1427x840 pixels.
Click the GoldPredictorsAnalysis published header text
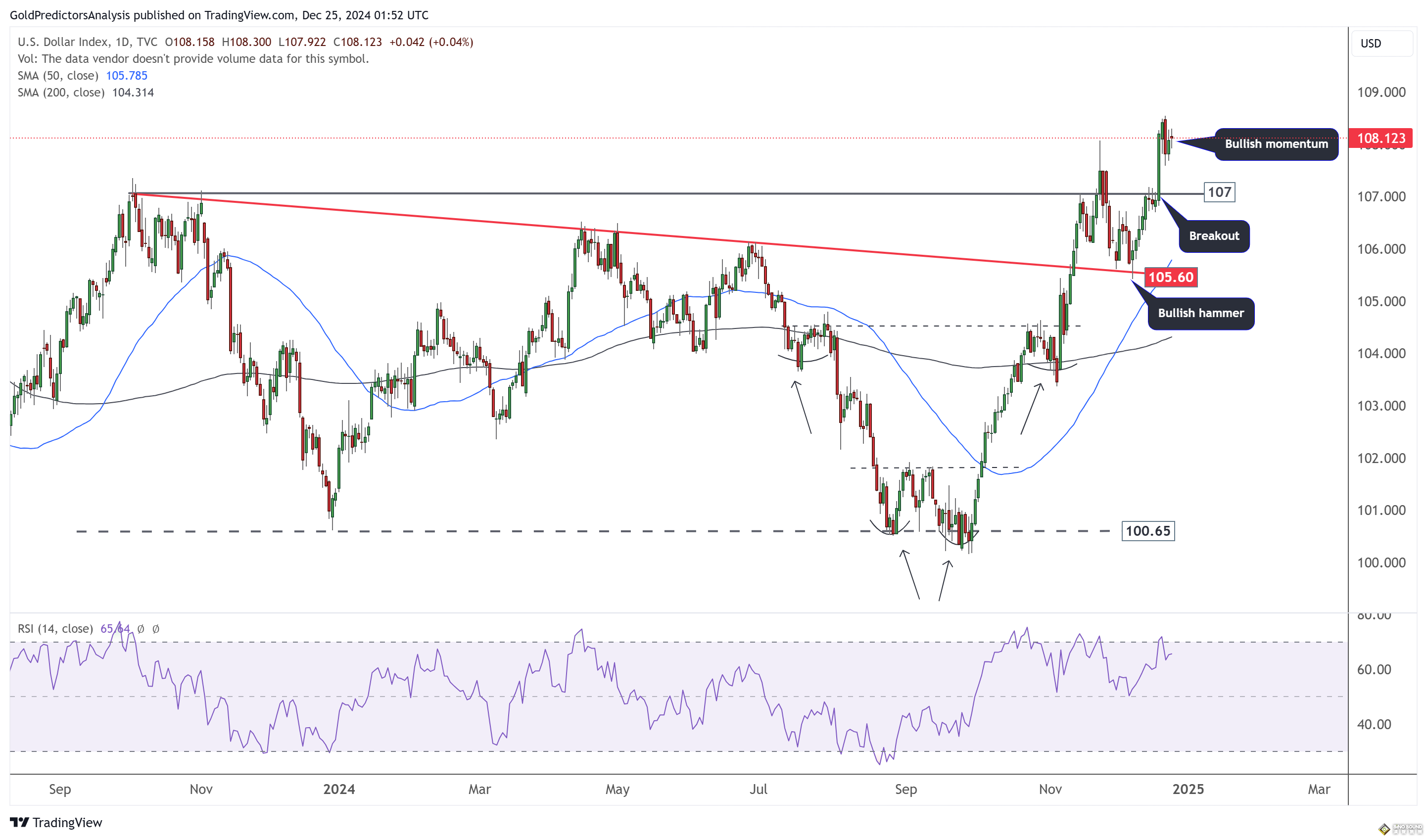click(x=219, y=15)
